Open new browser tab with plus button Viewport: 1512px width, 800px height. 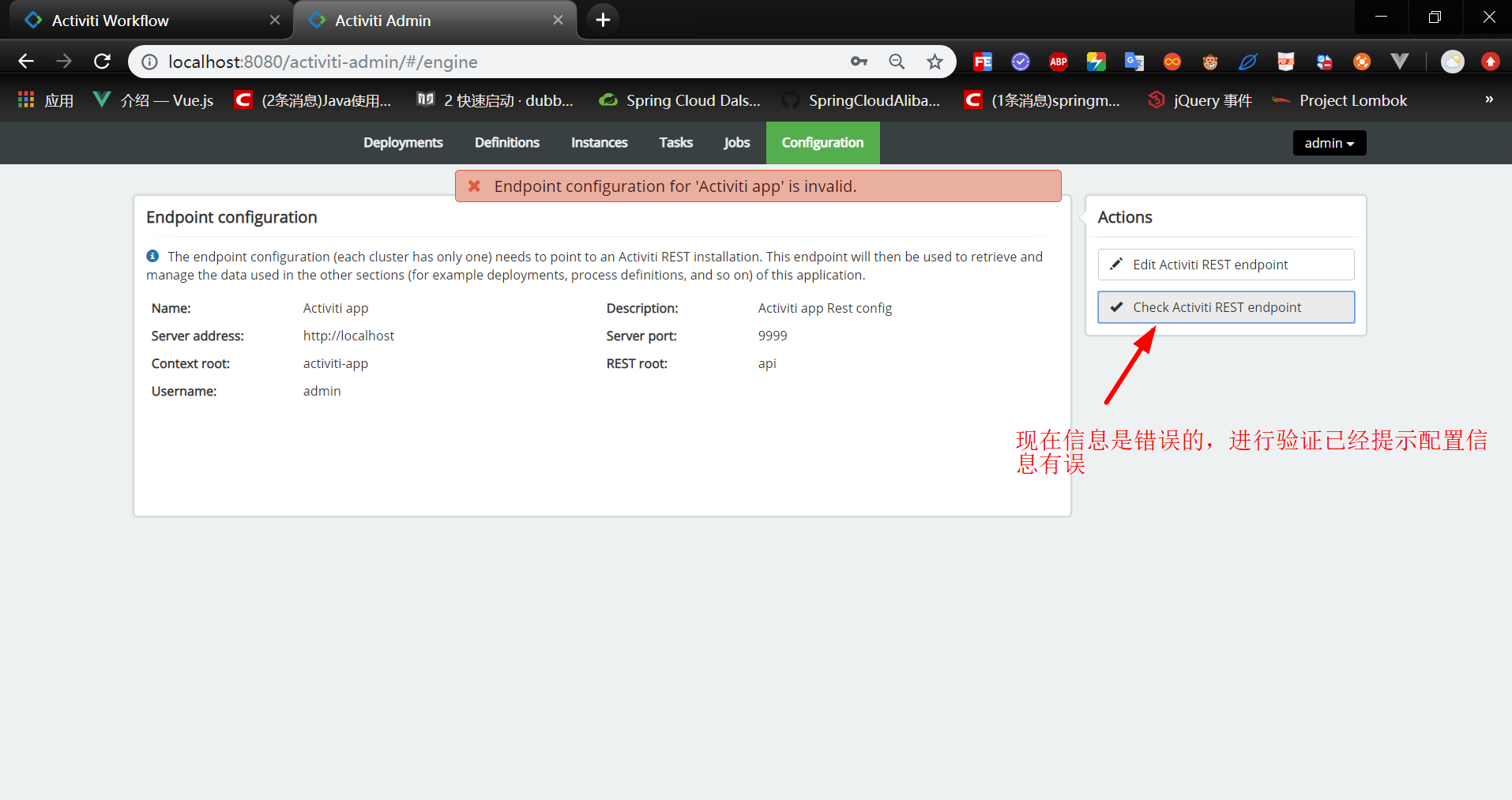603,20
